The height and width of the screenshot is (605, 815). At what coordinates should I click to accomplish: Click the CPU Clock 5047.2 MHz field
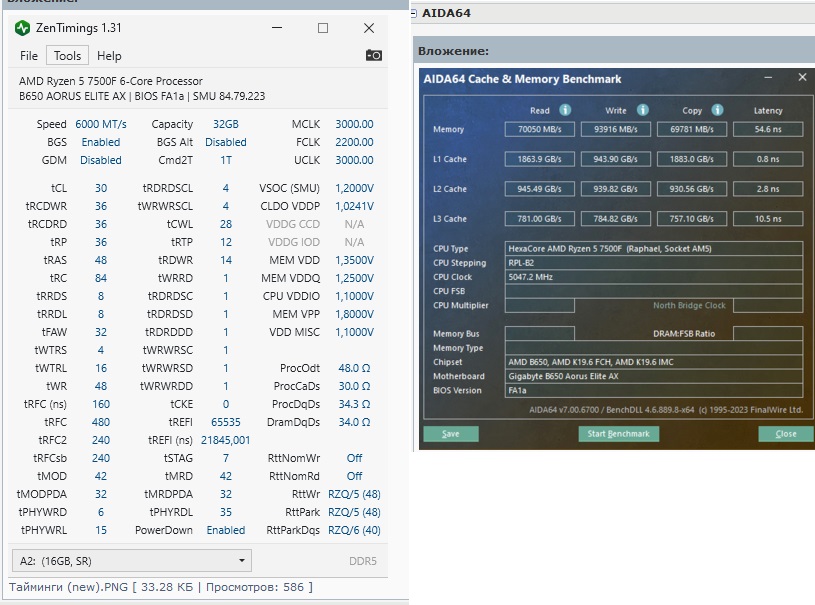[x=654, y=277]
